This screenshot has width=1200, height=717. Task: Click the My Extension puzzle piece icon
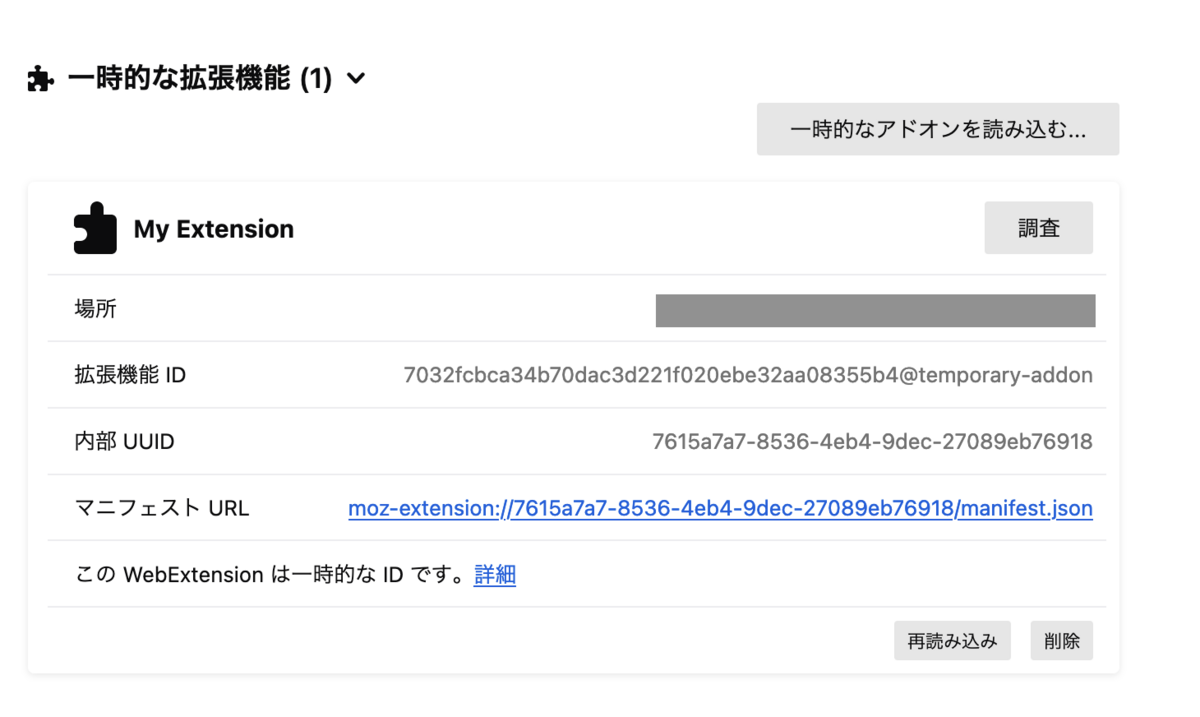95,228
